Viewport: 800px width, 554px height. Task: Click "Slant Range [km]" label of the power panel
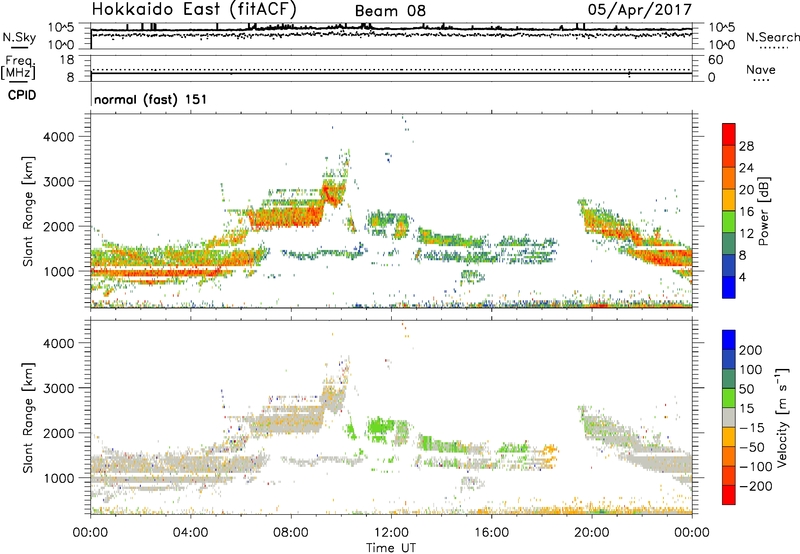(28, 211)
